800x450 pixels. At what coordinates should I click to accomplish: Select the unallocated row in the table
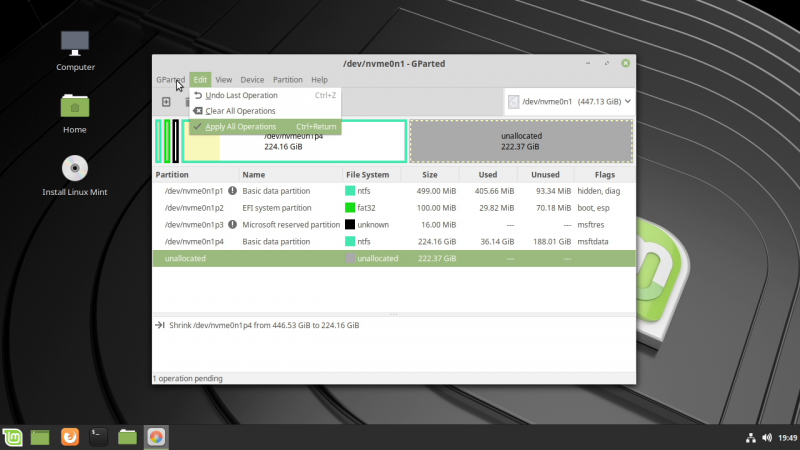[x=394, y=258]
